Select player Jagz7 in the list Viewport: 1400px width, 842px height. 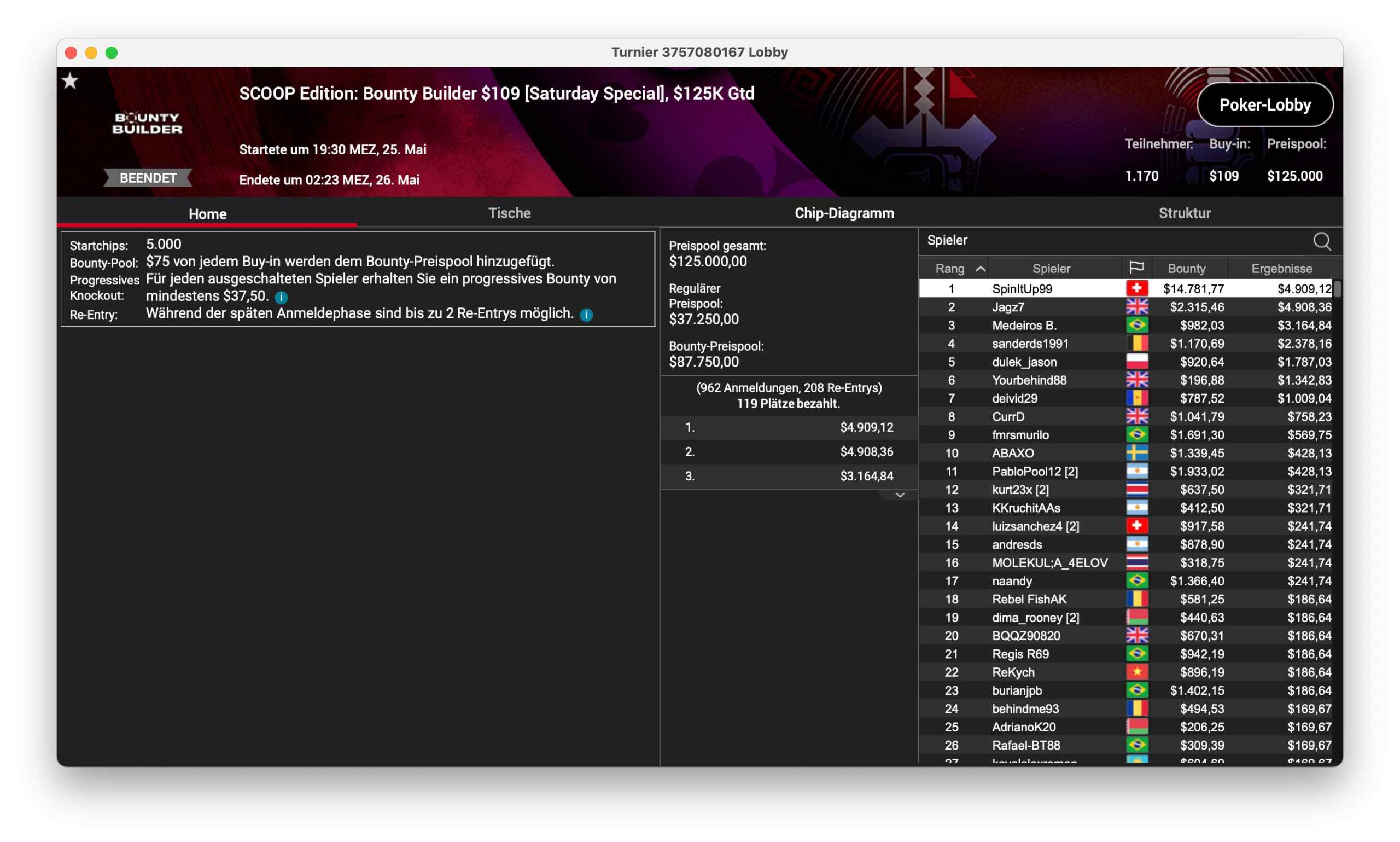coord(1007,307)
